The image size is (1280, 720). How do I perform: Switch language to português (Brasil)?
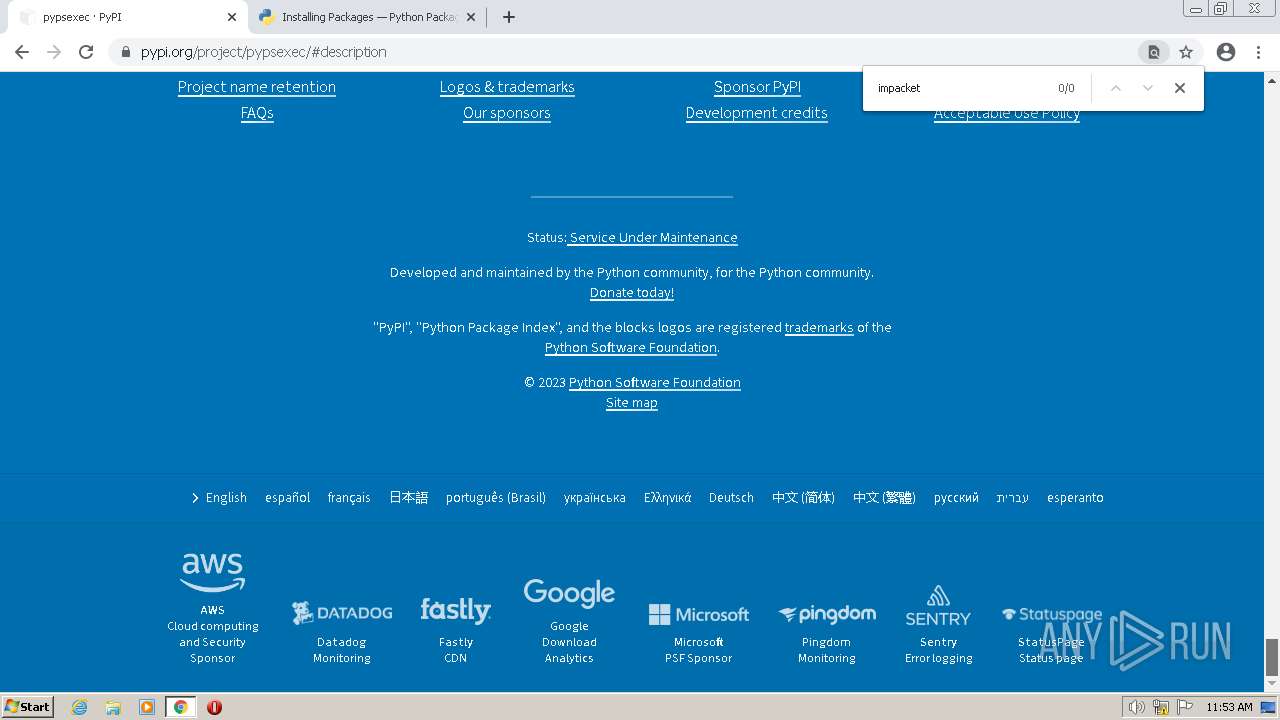pyautogui.click(x=496, y=498)
